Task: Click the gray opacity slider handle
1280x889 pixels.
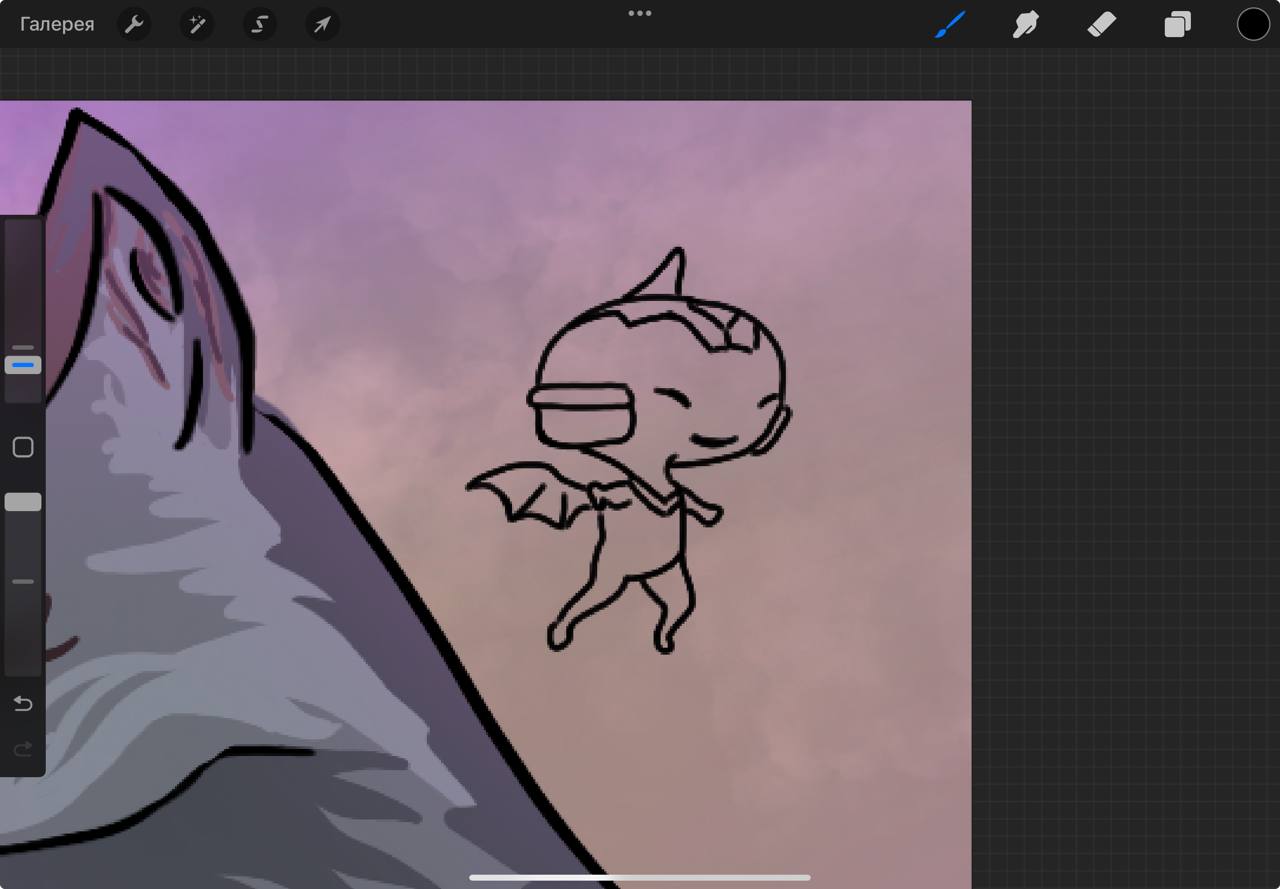Action: (x=23, y=502)
